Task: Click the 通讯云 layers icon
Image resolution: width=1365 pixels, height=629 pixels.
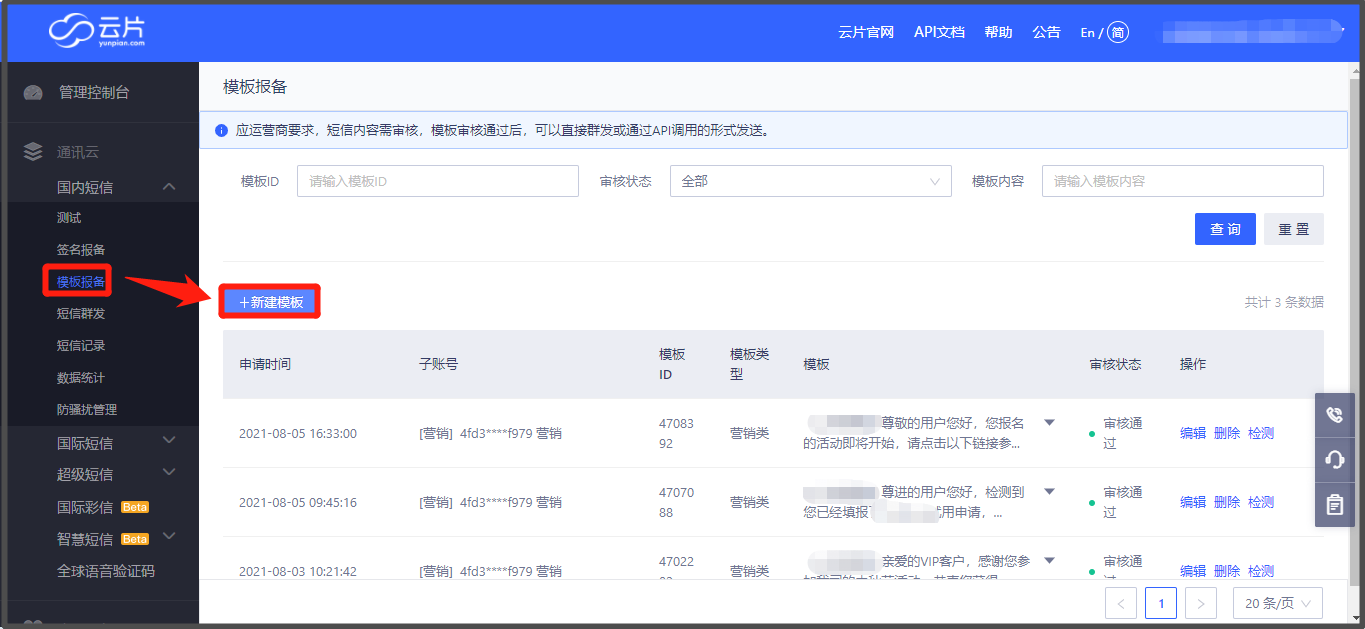Action: [33, 152]
